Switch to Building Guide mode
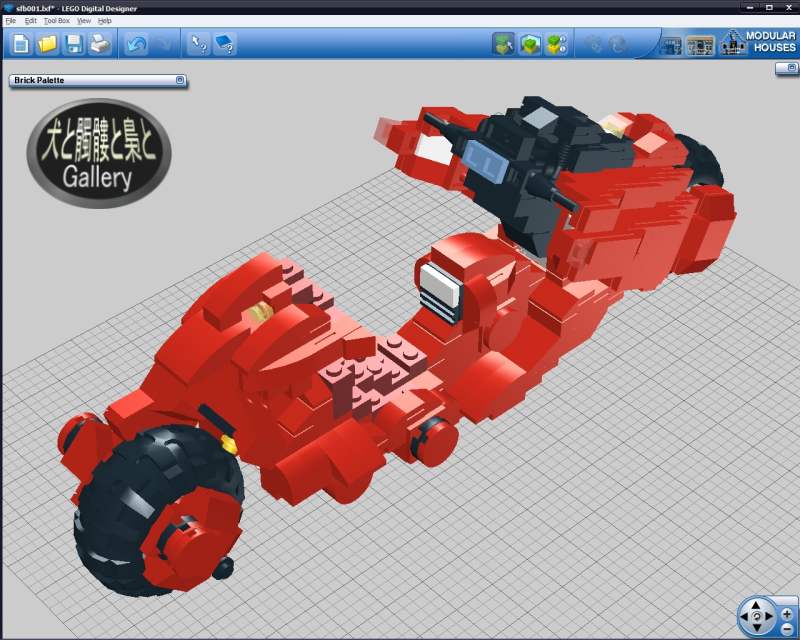This screenshot has width=800, height=640. pyautogui.click(x=557, y=44)
